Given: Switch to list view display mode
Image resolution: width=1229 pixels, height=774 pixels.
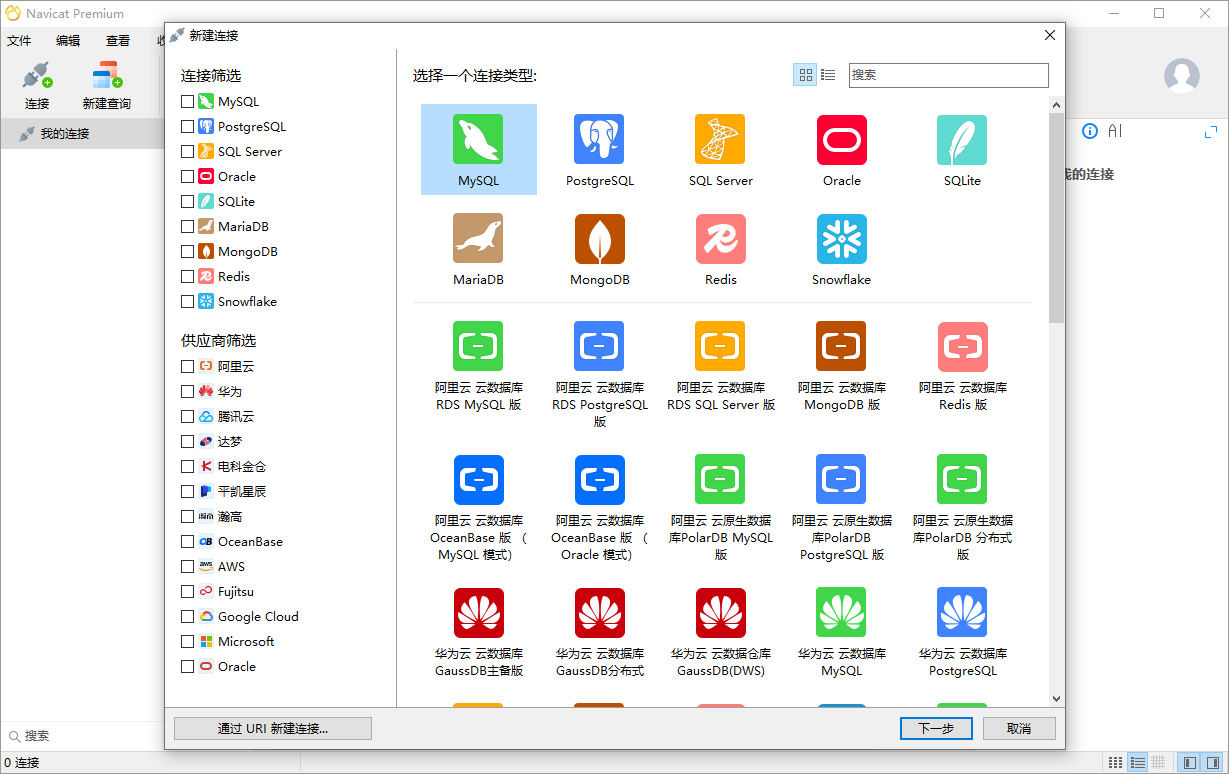Looking at the screenshot, I should (x=828, y=75).
